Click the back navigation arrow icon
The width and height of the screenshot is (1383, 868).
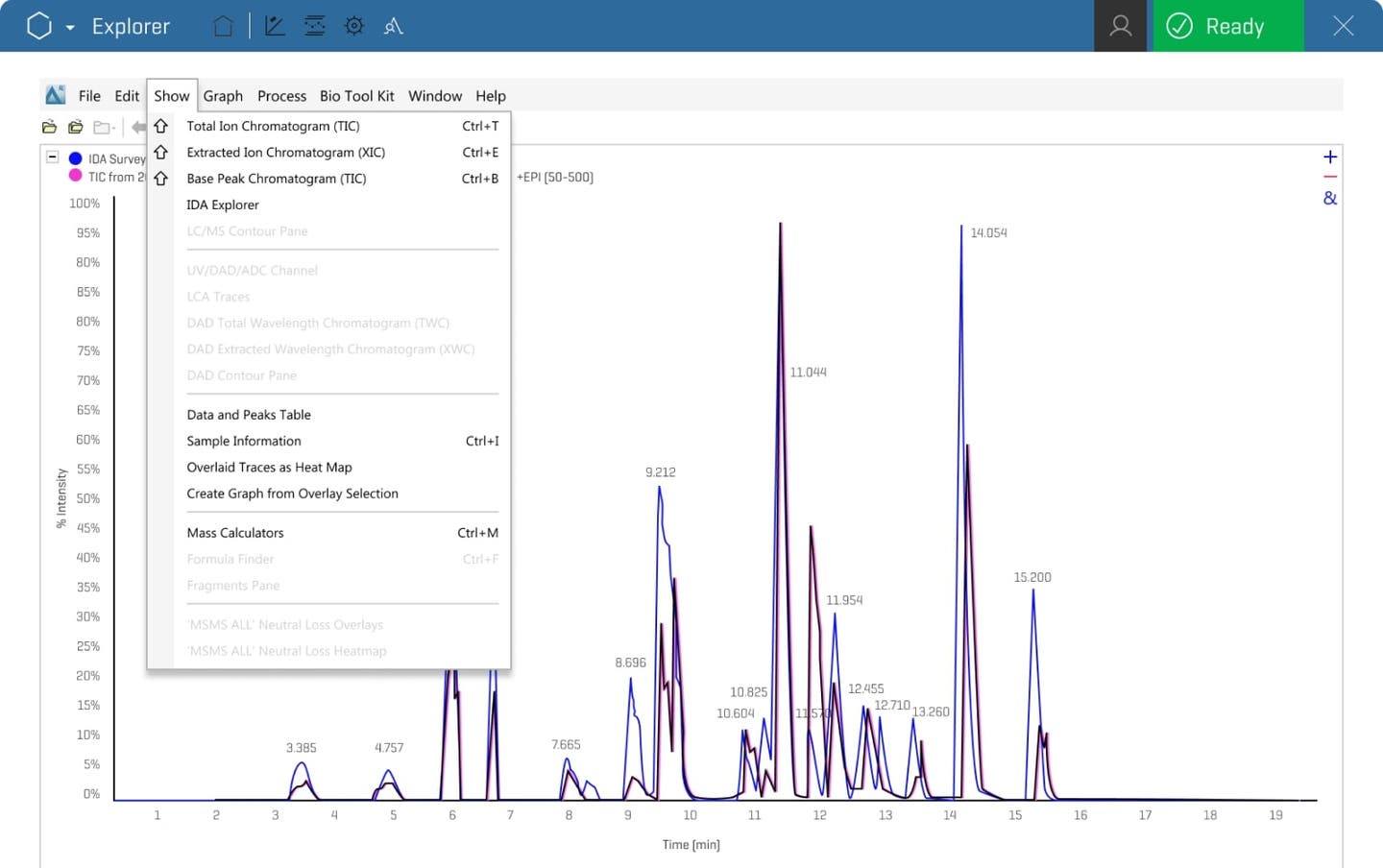pyautogui.click(x=139, y=126)
